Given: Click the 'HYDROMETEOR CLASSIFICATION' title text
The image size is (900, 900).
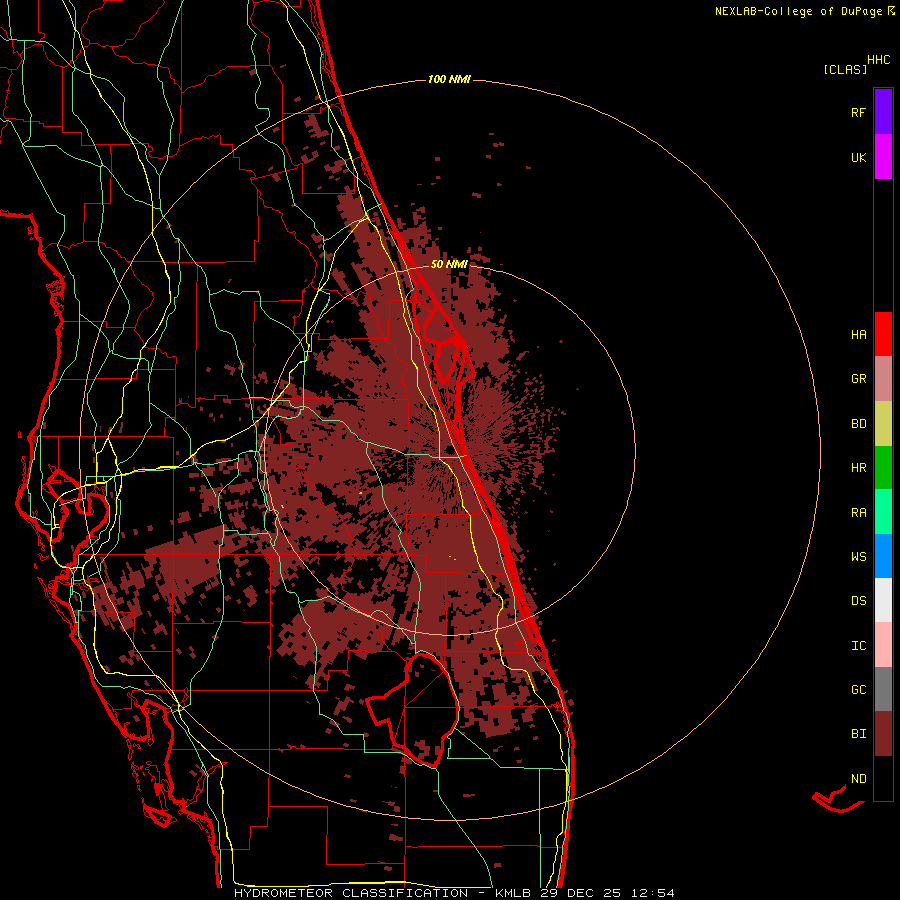Looking at the screenshot, I should pos(351,893).
